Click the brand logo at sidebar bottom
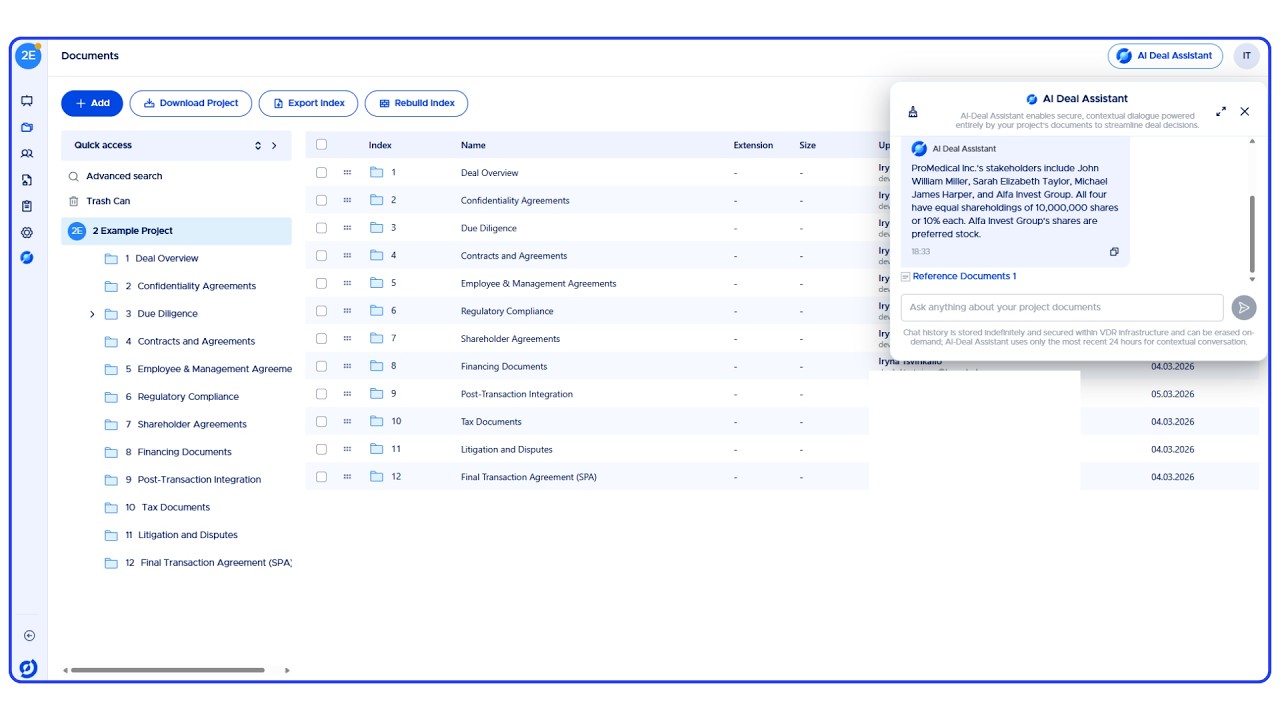Screen dimensions: 1280x720 click(x=28, y=668)
